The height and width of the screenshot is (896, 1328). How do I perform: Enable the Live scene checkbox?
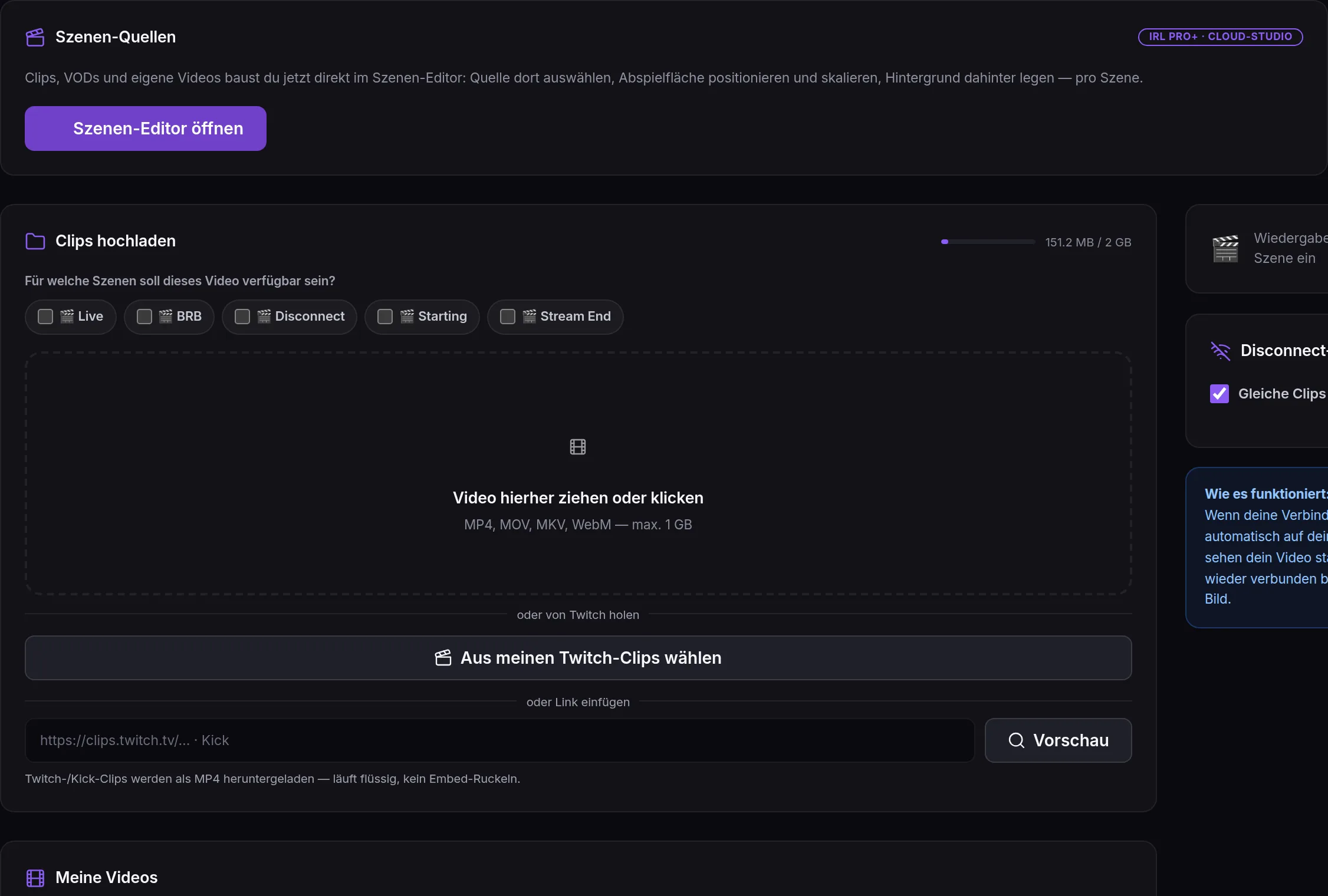point(45,317)
